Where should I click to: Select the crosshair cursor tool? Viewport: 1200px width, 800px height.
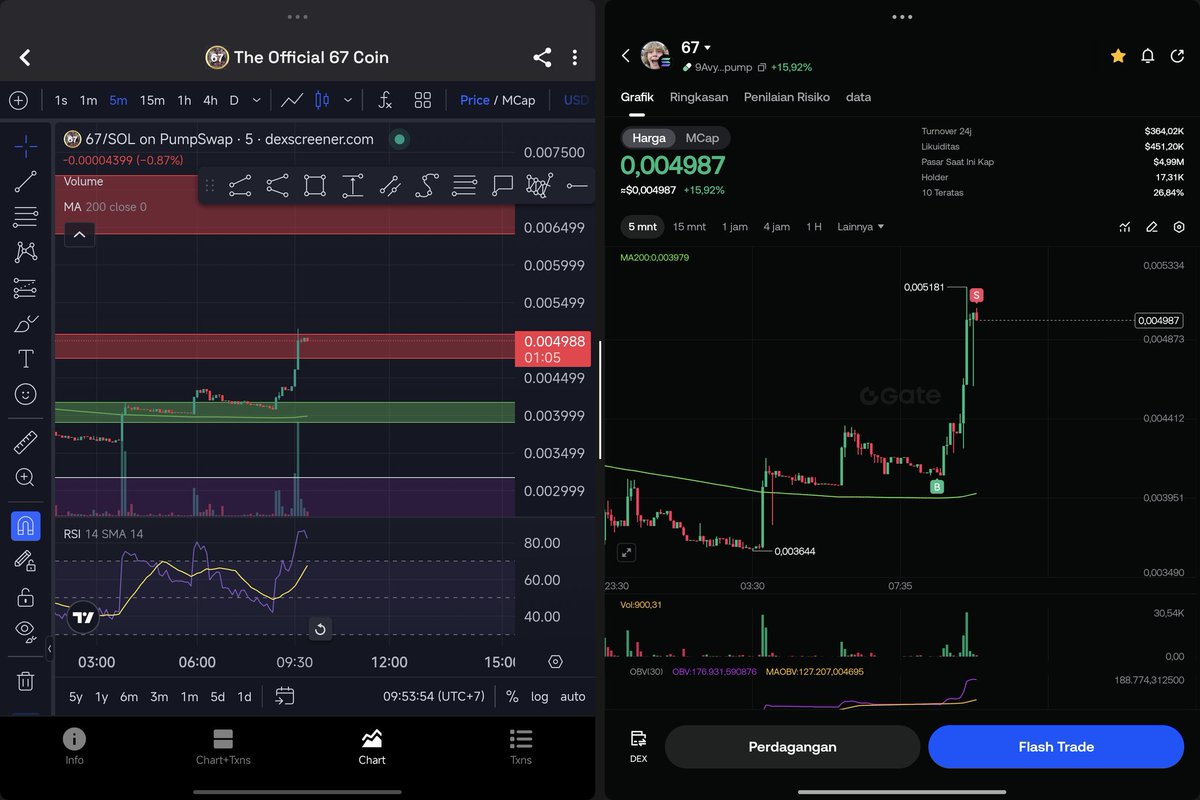(x=26, y=147)
